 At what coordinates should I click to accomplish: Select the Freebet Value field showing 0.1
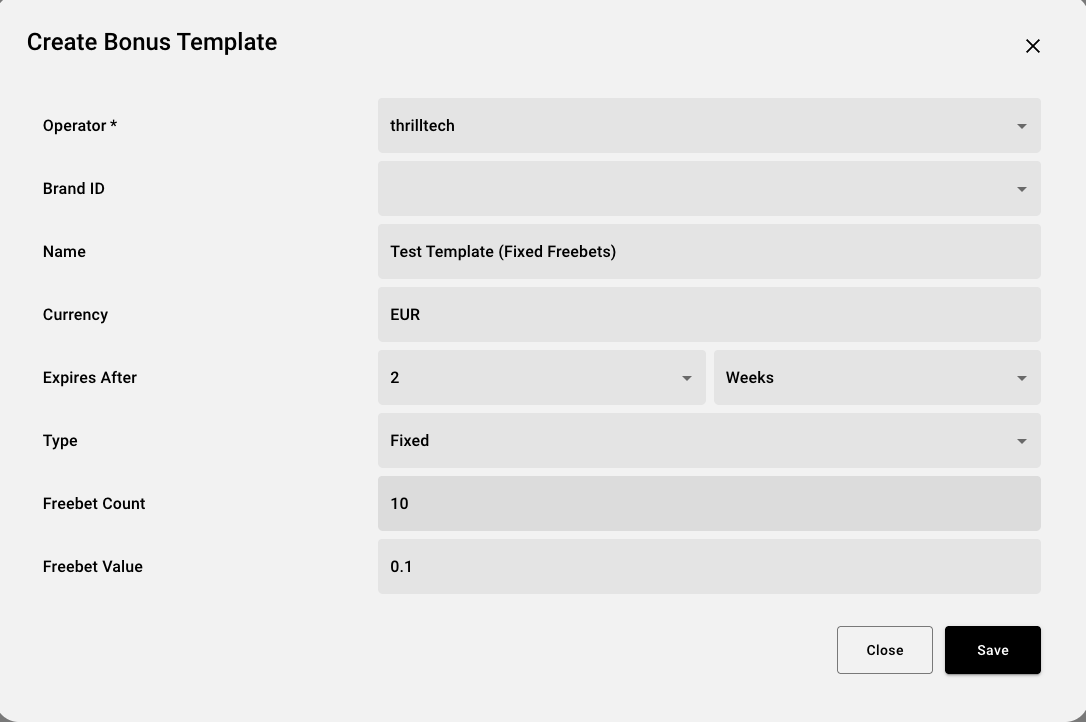tap(708, 567)
